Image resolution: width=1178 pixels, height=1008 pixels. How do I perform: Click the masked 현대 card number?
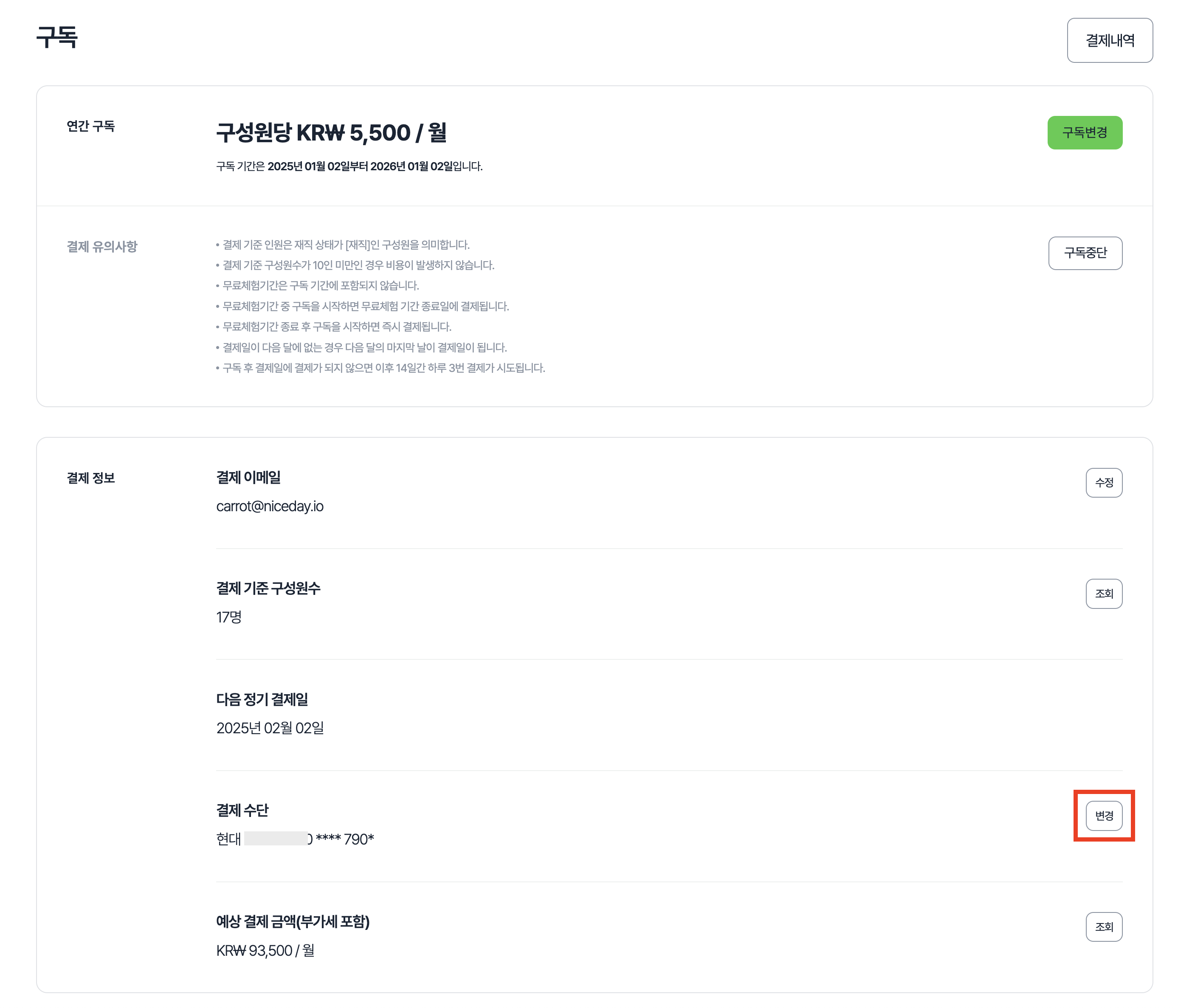click(295, 839)
